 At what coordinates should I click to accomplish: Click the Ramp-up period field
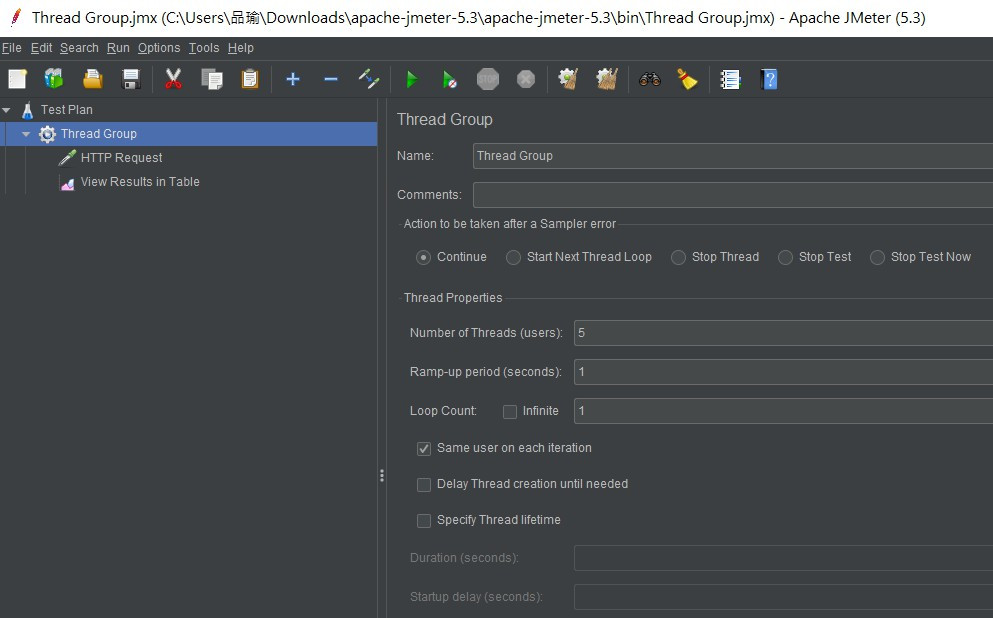(783, 372)
